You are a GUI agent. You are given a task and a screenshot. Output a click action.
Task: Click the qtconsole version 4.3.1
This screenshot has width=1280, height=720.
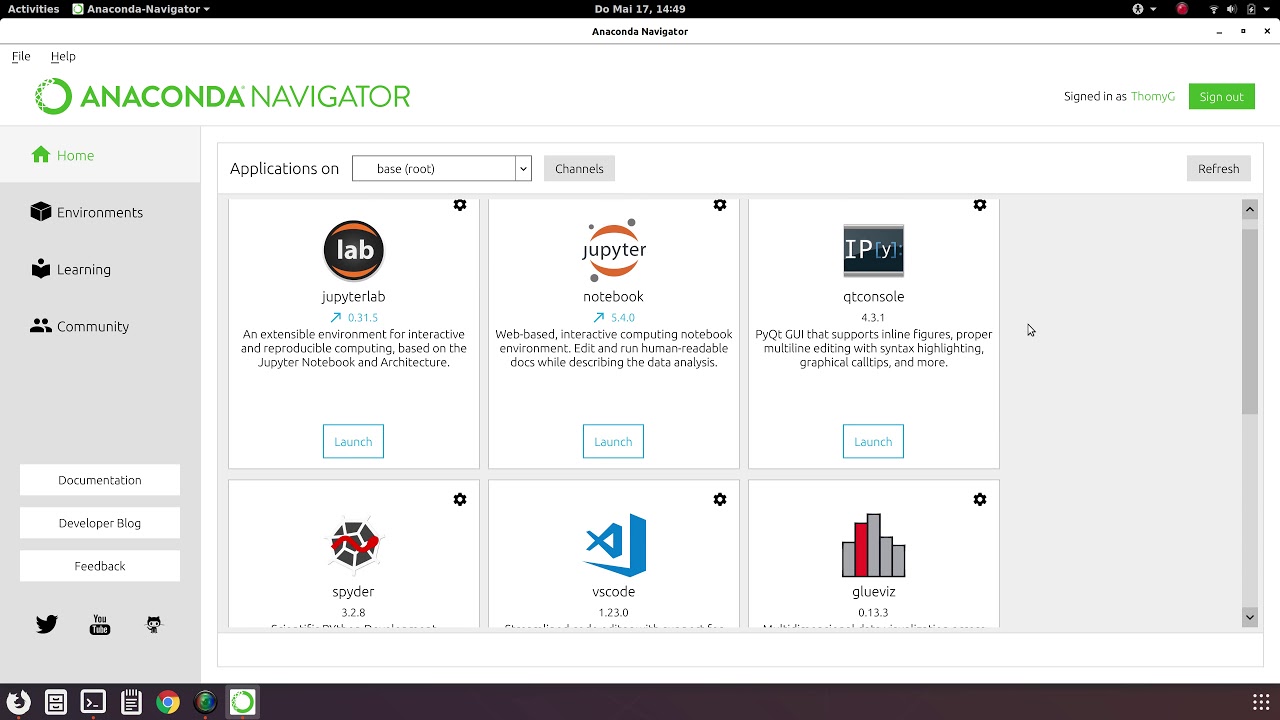[873, 318]
